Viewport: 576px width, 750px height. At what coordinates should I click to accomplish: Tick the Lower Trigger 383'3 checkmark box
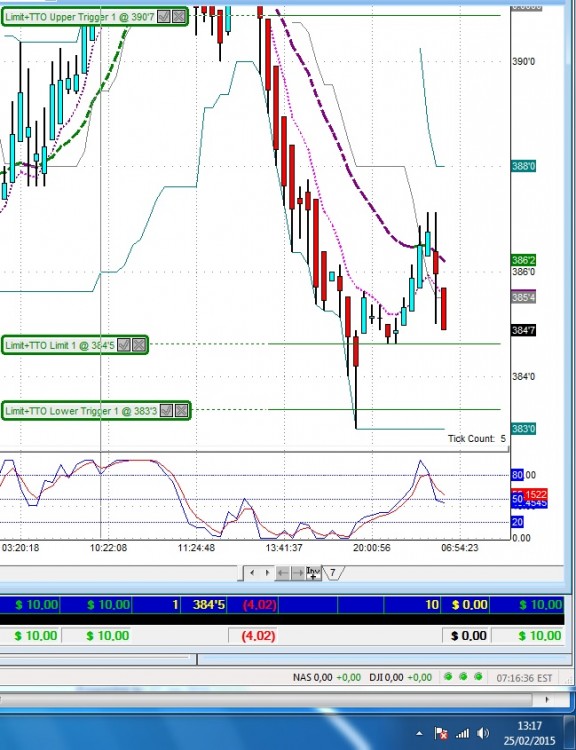166,410
